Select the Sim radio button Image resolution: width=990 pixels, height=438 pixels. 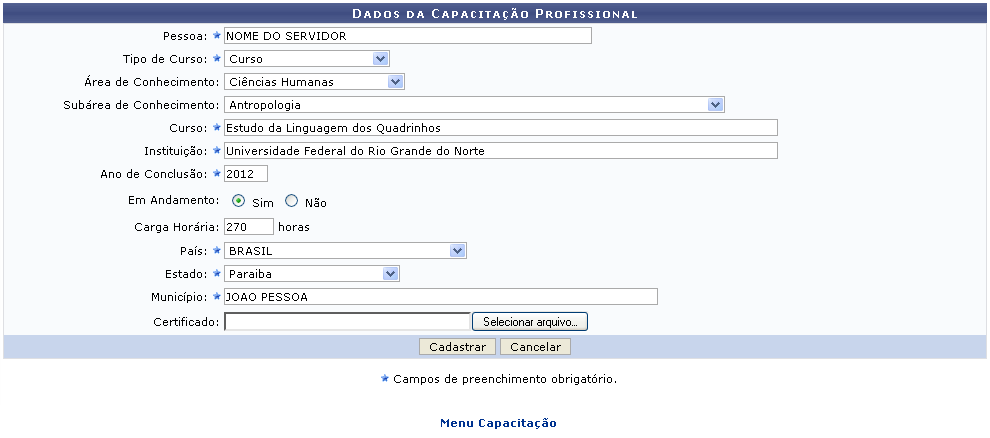239,201
